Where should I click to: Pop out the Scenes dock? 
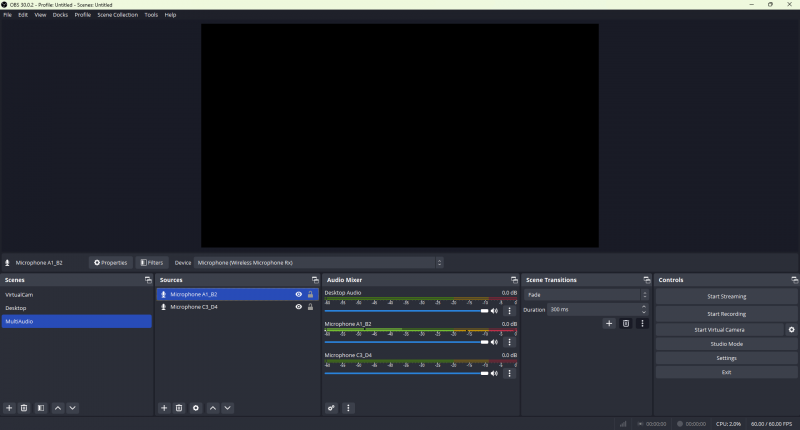point(148,280)
